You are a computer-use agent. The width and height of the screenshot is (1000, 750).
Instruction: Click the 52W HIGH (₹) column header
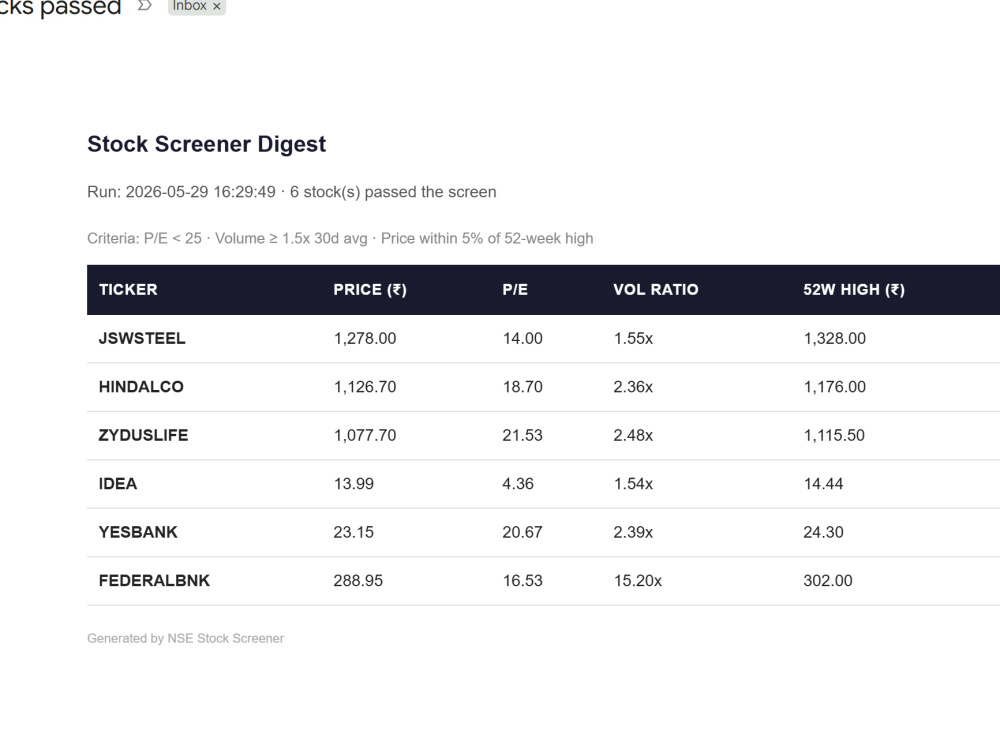pyautogui.click(x=854, y=290)
